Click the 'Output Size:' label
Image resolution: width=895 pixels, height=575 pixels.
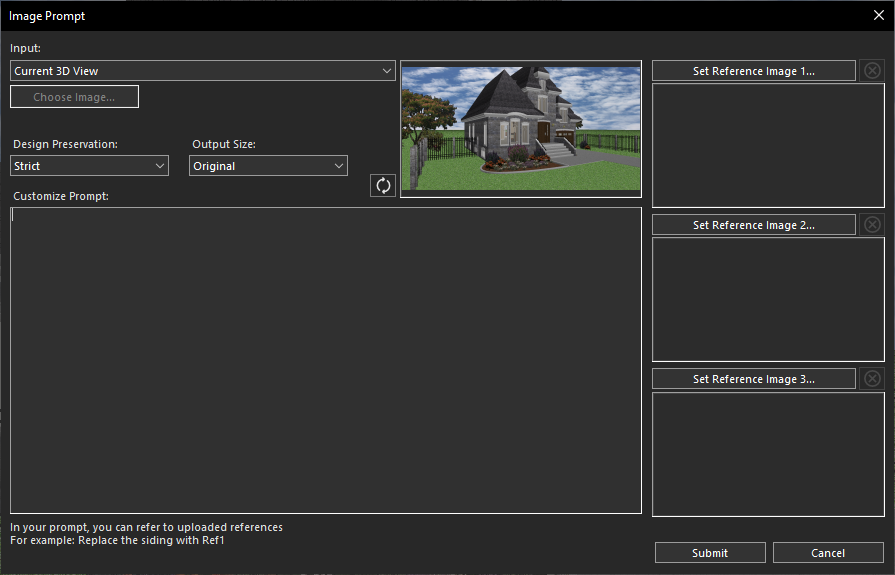point(224,144)
